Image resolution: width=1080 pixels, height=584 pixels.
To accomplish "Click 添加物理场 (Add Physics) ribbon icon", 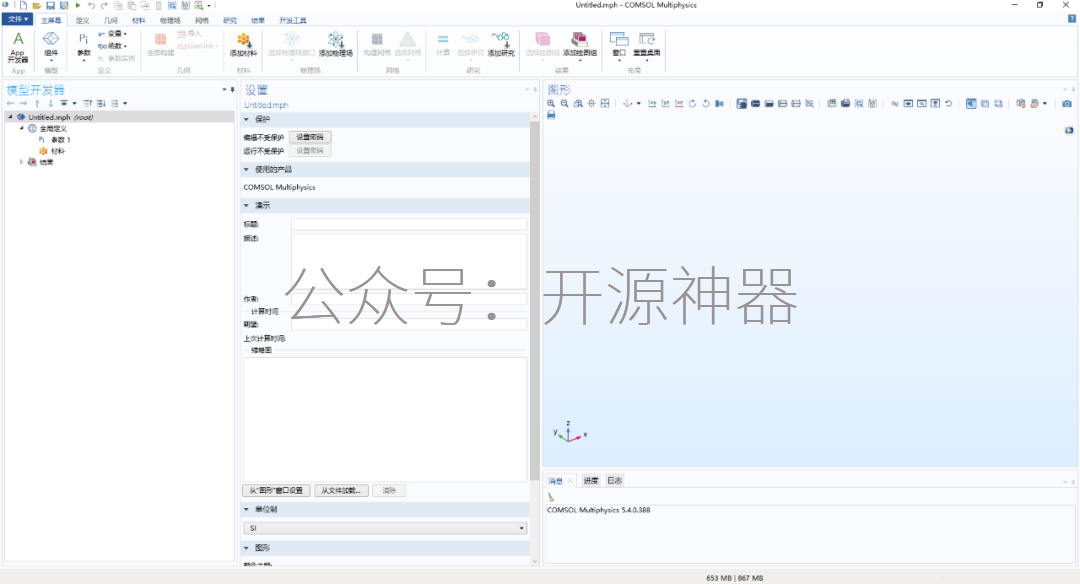I will coord(335,45).
